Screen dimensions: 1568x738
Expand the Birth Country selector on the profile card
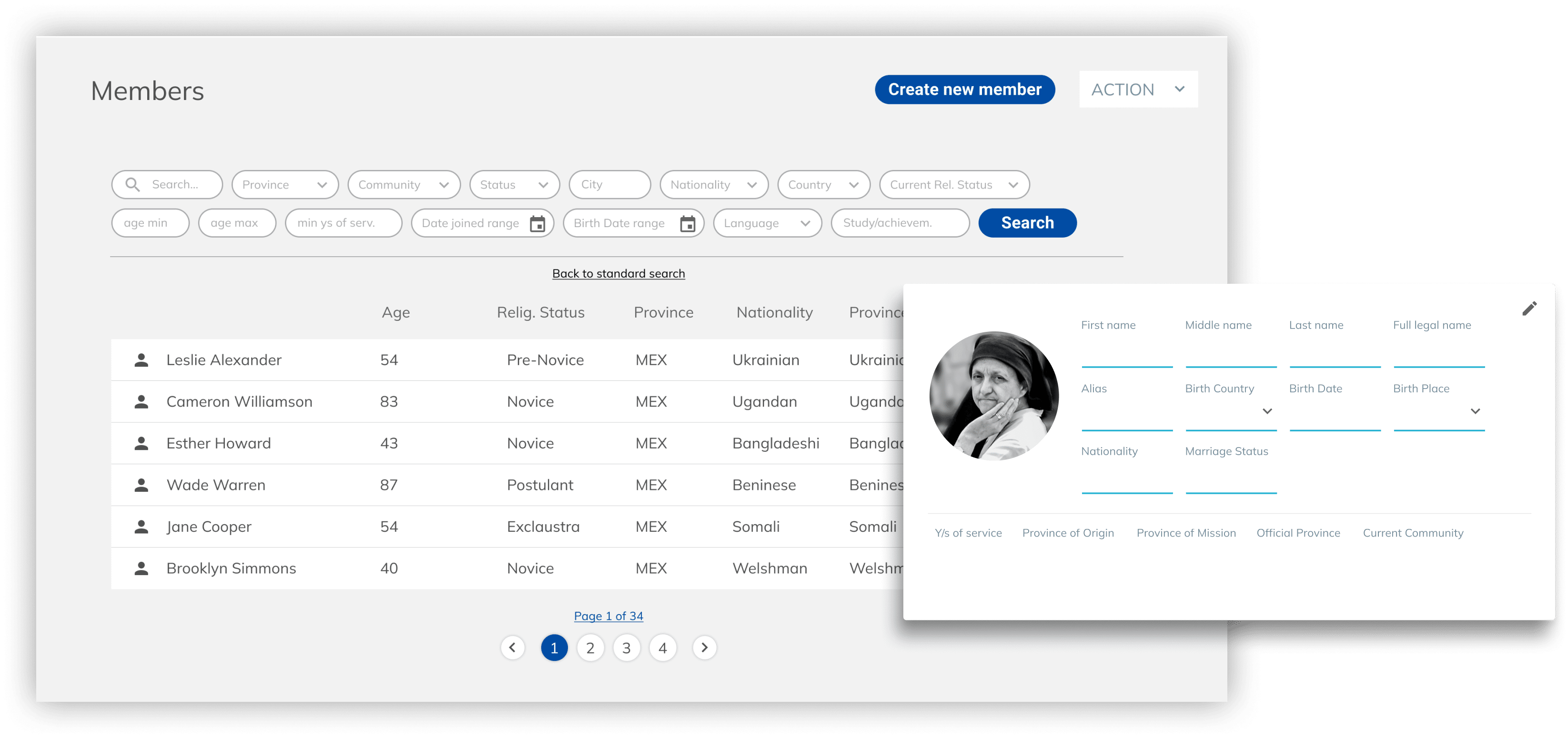tap(1267, 411)
